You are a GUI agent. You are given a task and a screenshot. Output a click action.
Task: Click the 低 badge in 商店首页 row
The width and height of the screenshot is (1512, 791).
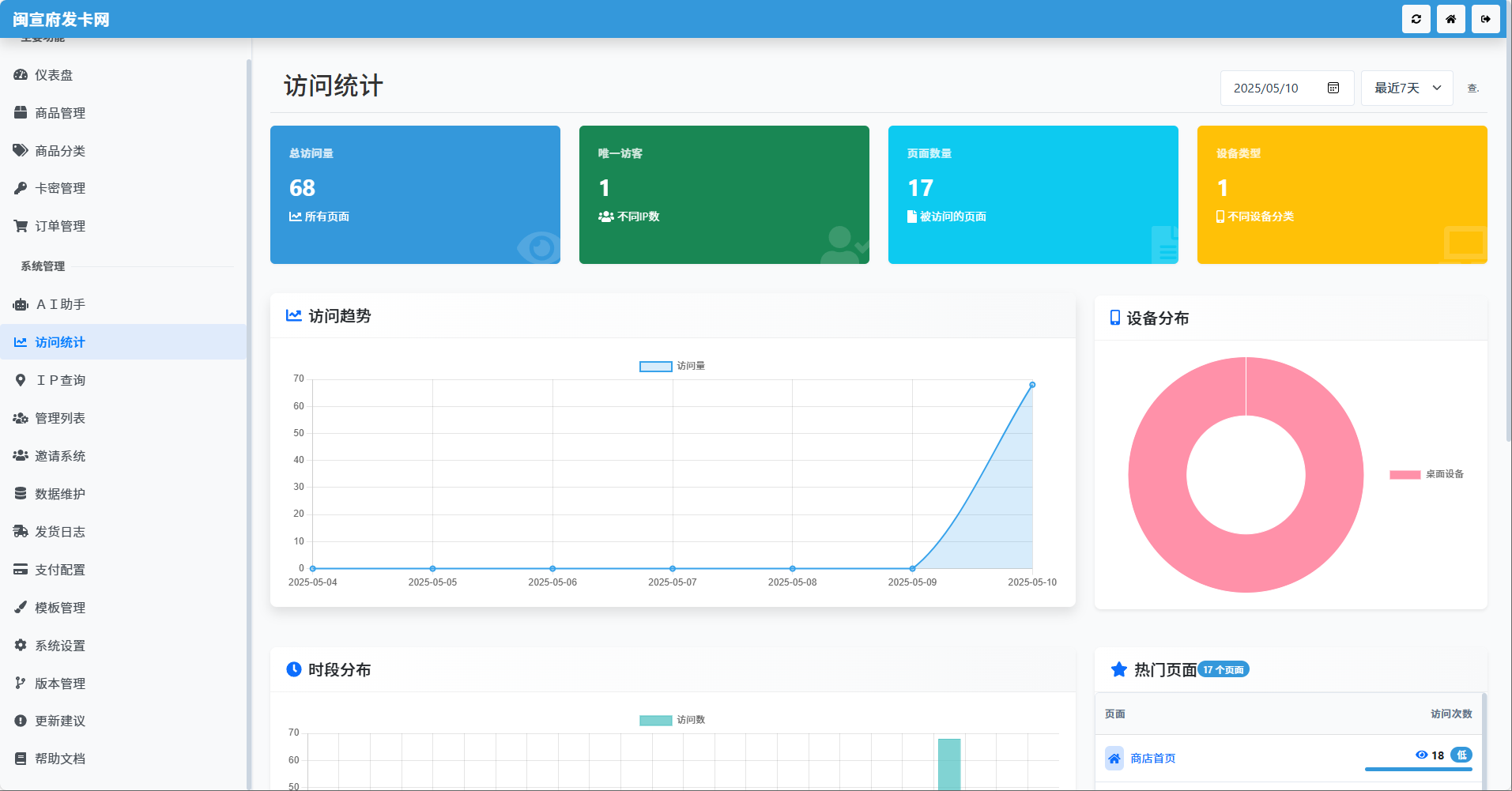coord(1461,755)
